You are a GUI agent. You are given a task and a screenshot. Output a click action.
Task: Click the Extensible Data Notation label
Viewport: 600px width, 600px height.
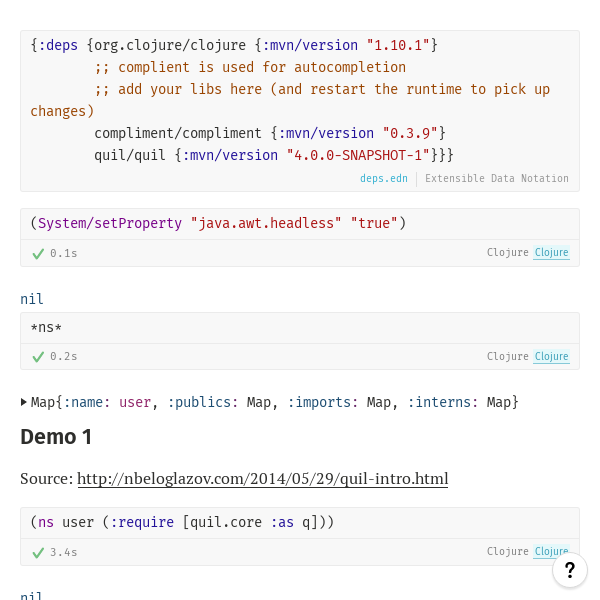496,179
